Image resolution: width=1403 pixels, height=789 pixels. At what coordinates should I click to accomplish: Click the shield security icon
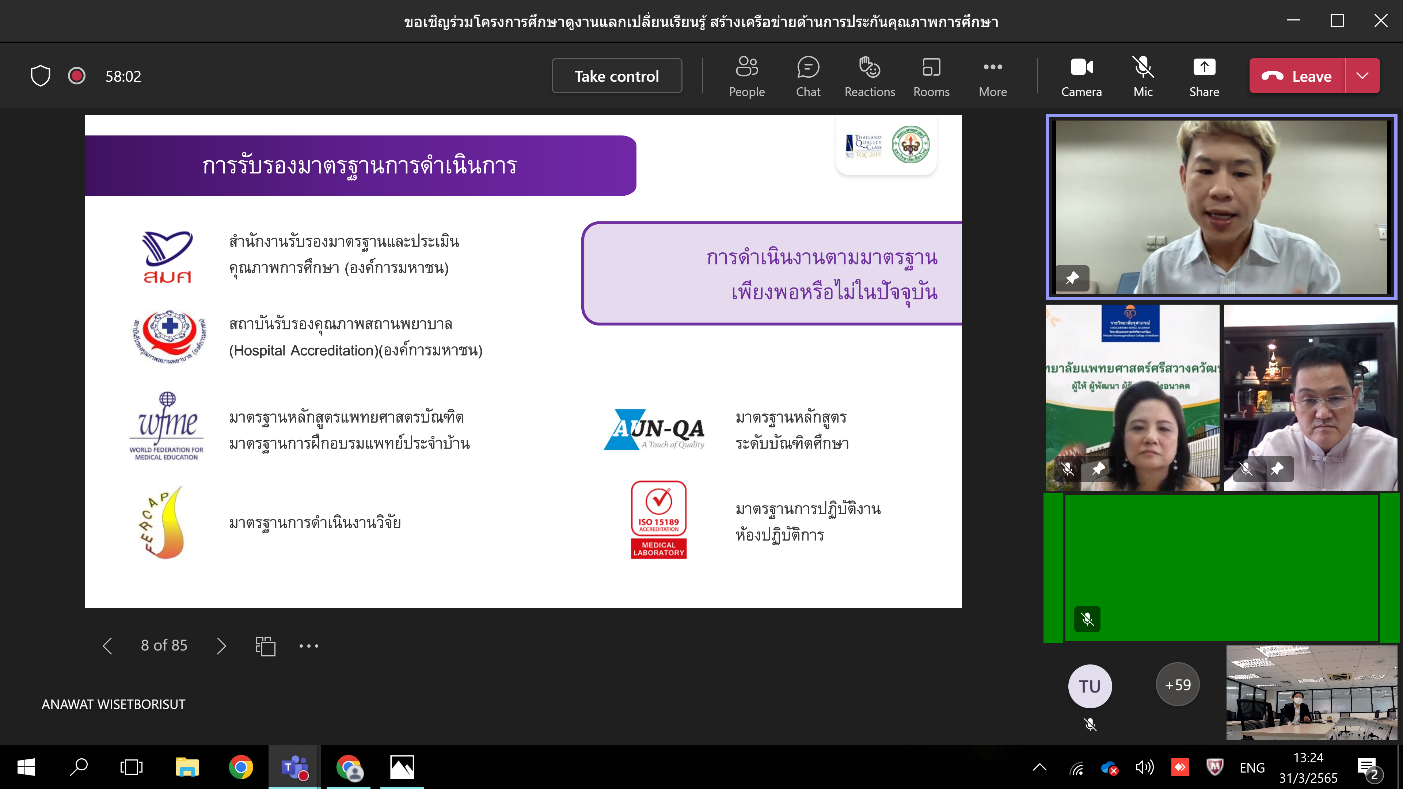click(x=41, y=76)
